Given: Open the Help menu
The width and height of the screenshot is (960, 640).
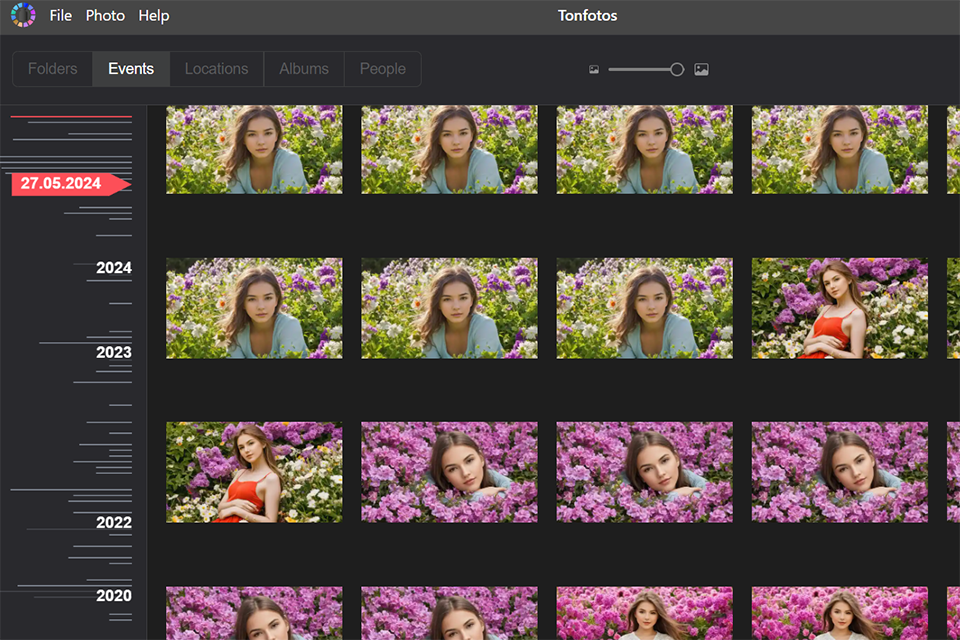Looking at the screenshot, I should point(153,15).
